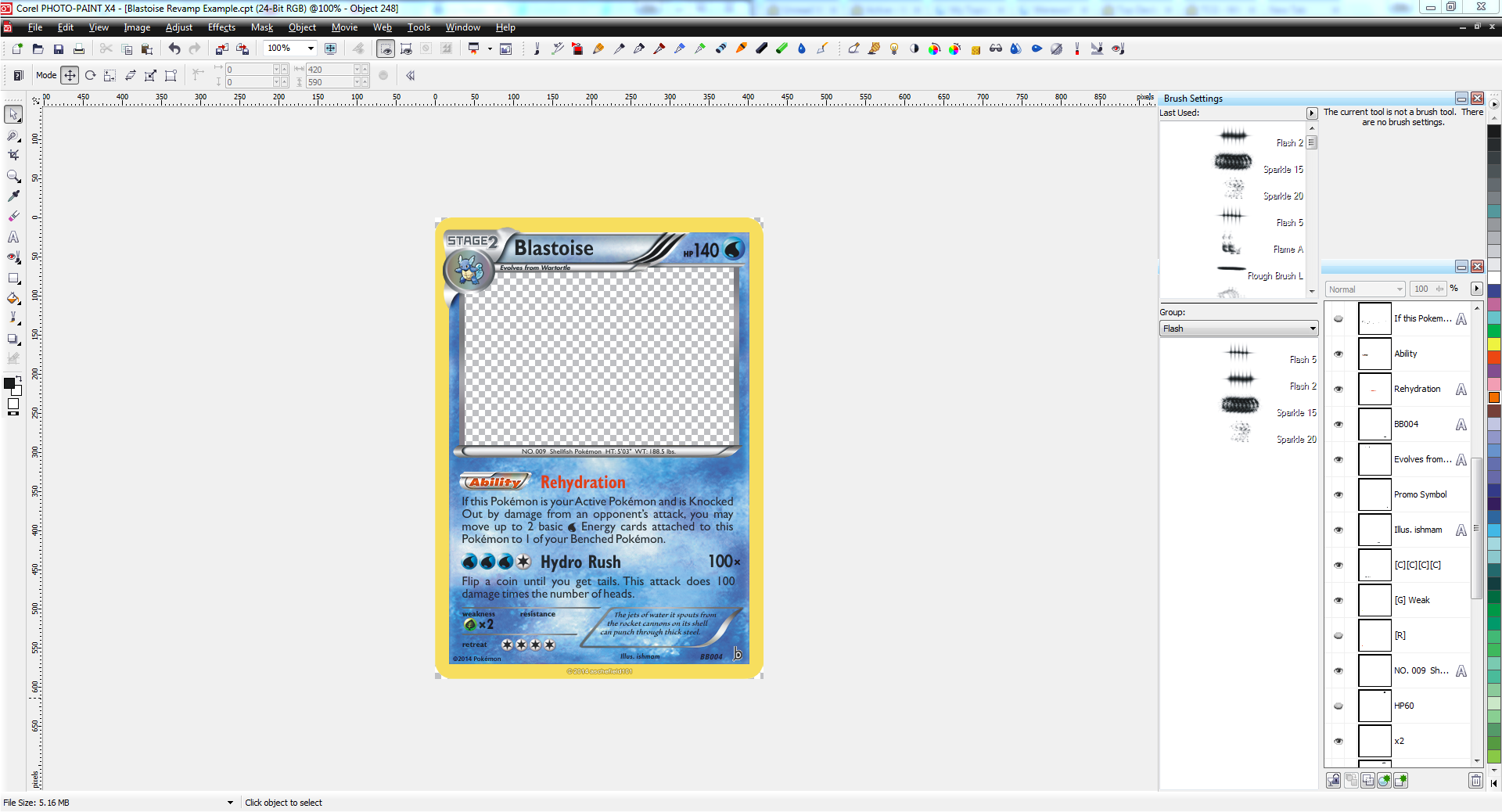This screenshot has height=812, width=1502.
Task: Open the Window menu
Action: [463, 27]
